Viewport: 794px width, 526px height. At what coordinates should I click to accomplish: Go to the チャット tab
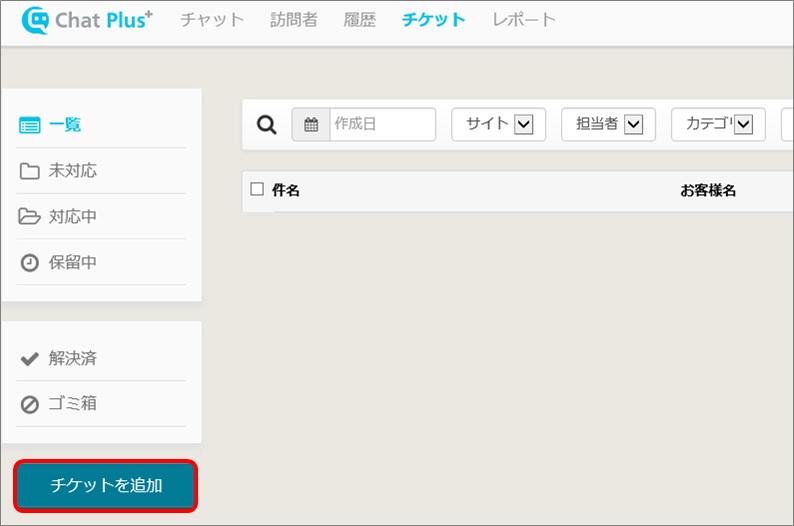pyautogui.click(x=212, y=20)
